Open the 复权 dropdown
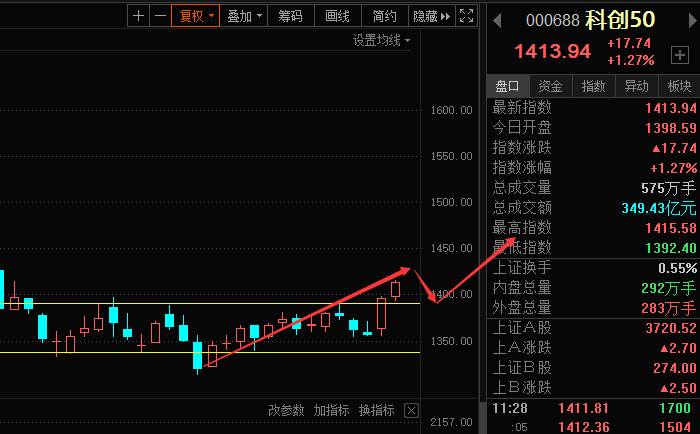Viewport: 700px width, 434px height. pyautogui.click(x=196, y=16)
